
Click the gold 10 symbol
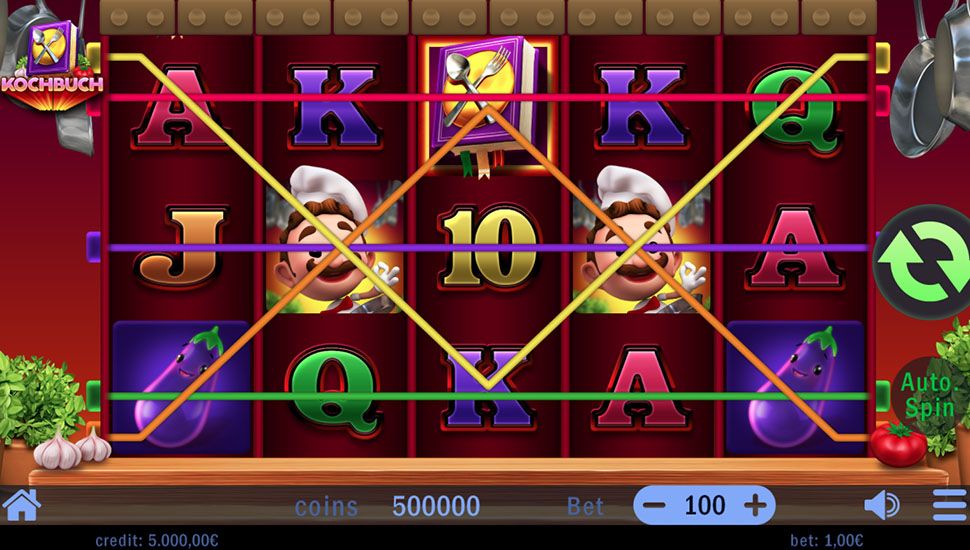[488, 248]
